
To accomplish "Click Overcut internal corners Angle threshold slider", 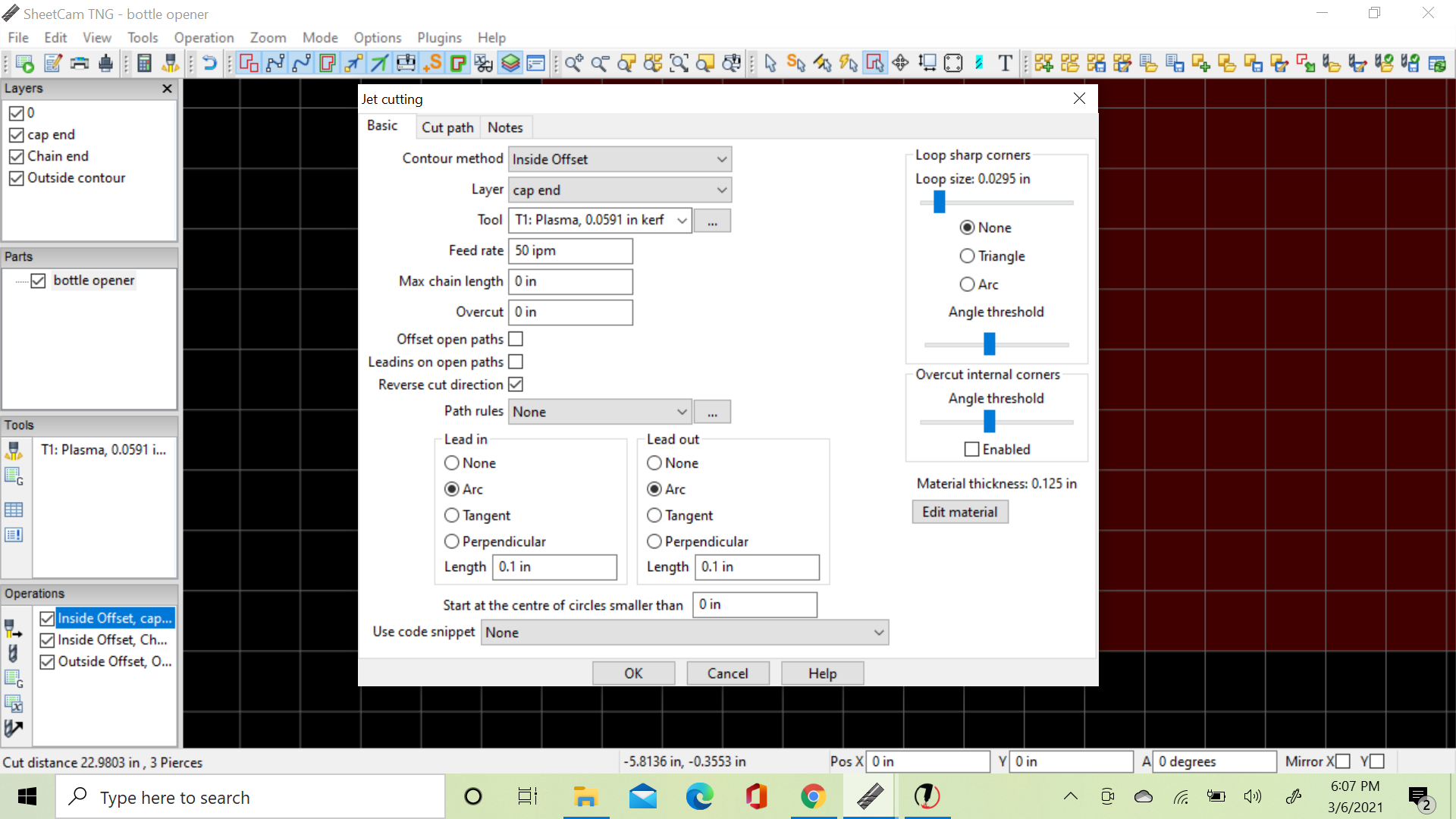I will pyautogui.click(x=990, y=421).
